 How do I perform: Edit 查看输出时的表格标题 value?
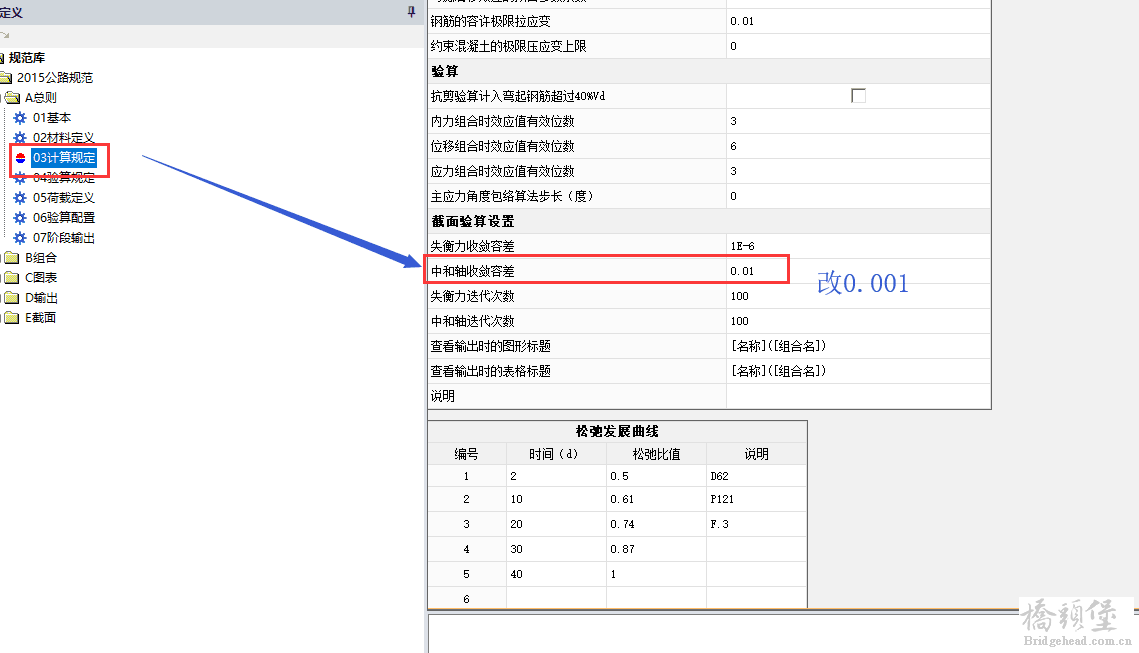[x=859, y=370]
